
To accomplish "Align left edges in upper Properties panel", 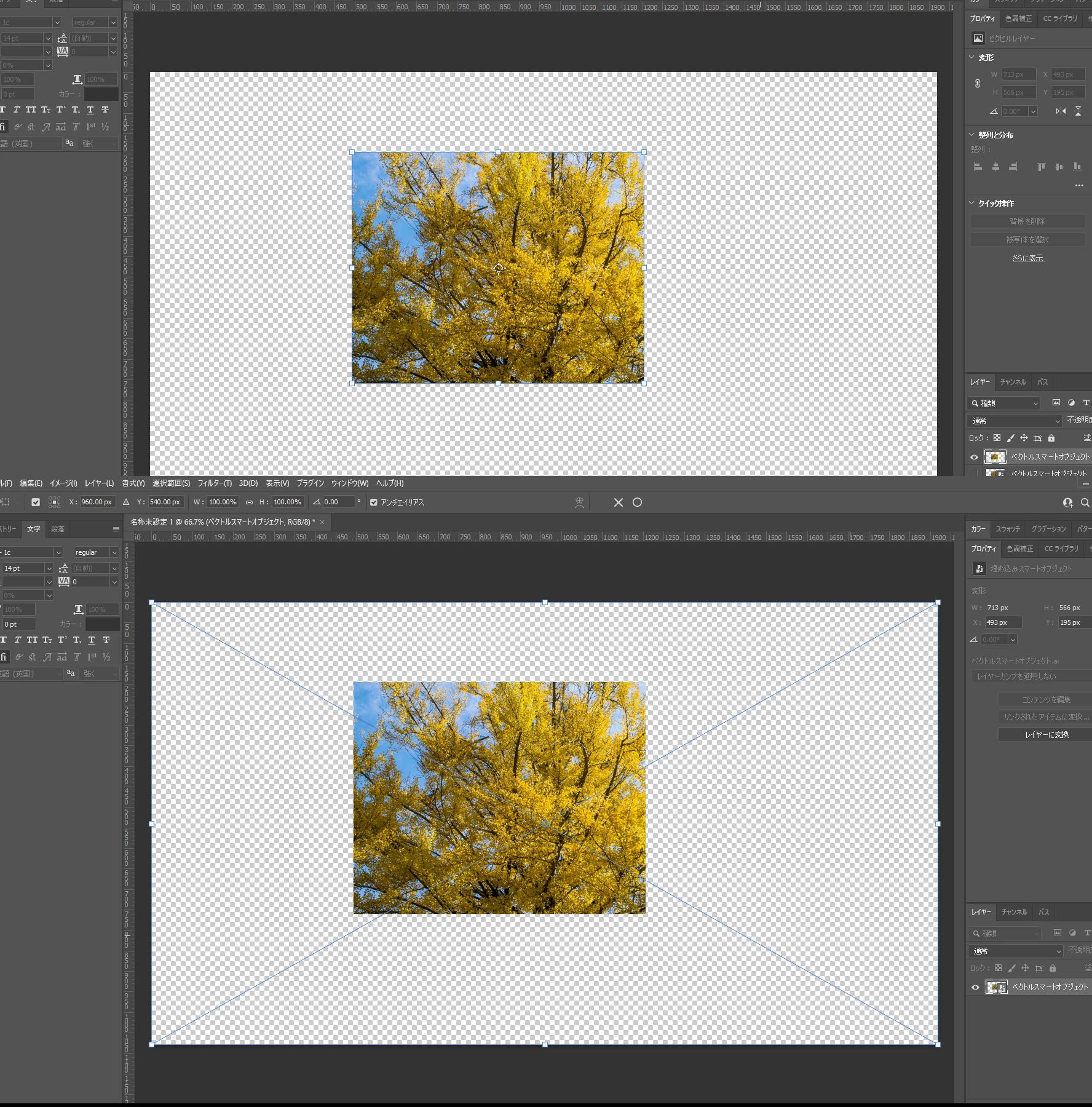I will click(978, 167).
